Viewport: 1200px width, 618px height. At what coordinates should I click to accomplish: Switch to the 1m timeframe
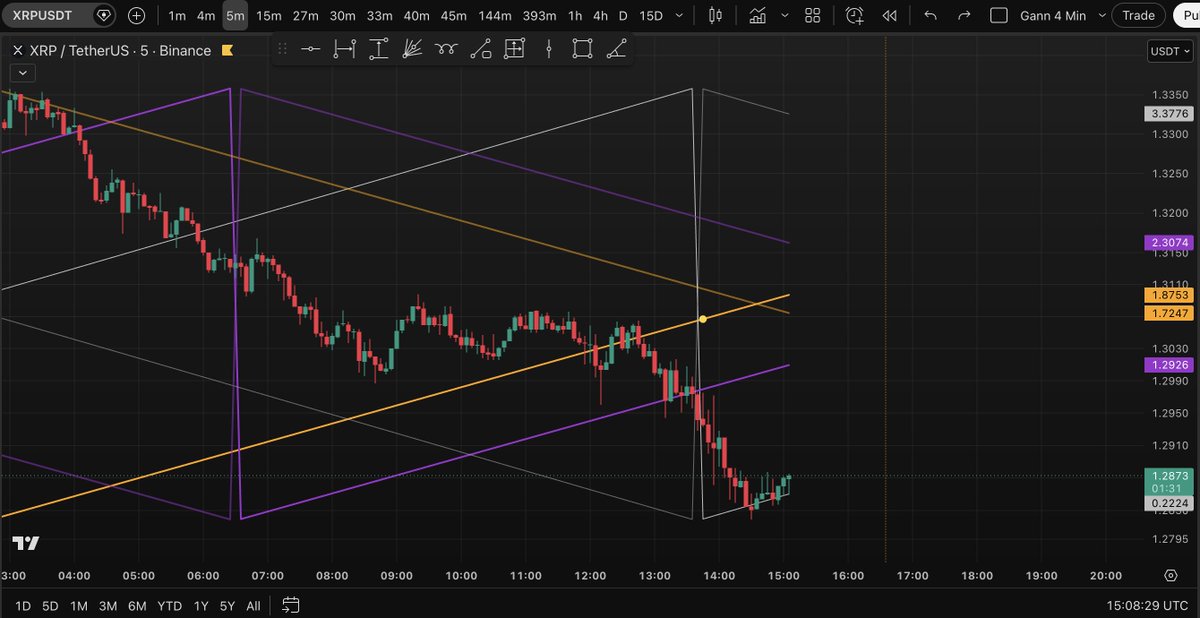[x=177, y=15]
